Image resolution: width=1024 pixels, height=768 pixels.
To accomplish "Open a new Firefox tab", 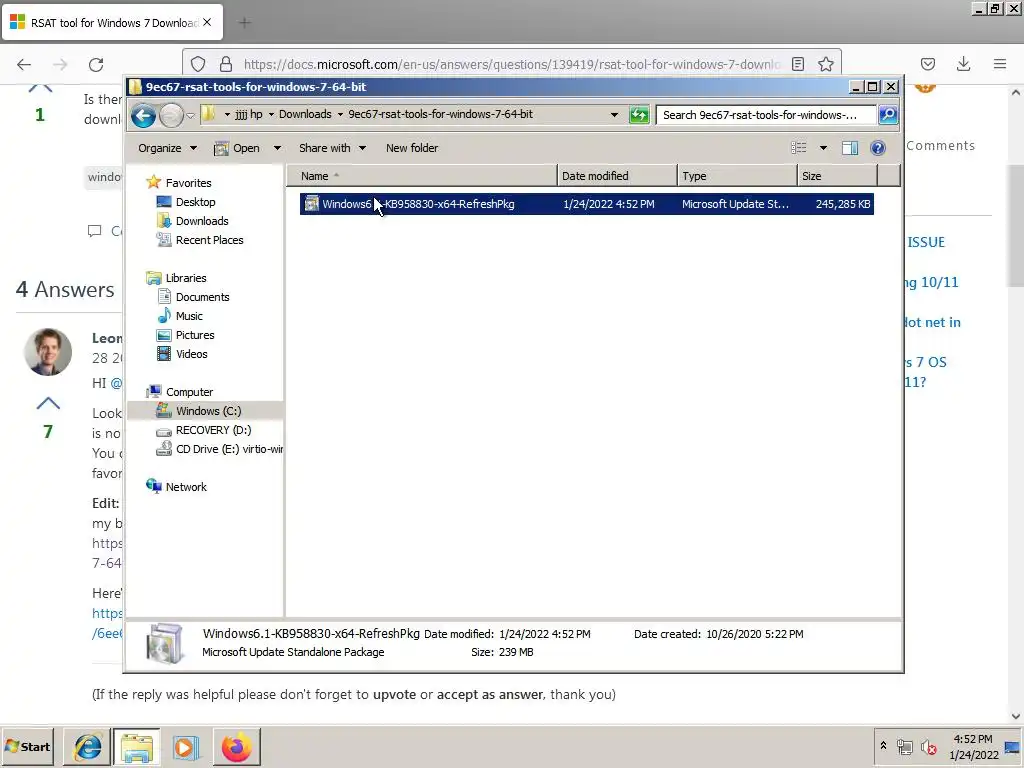I will (245, 23).
